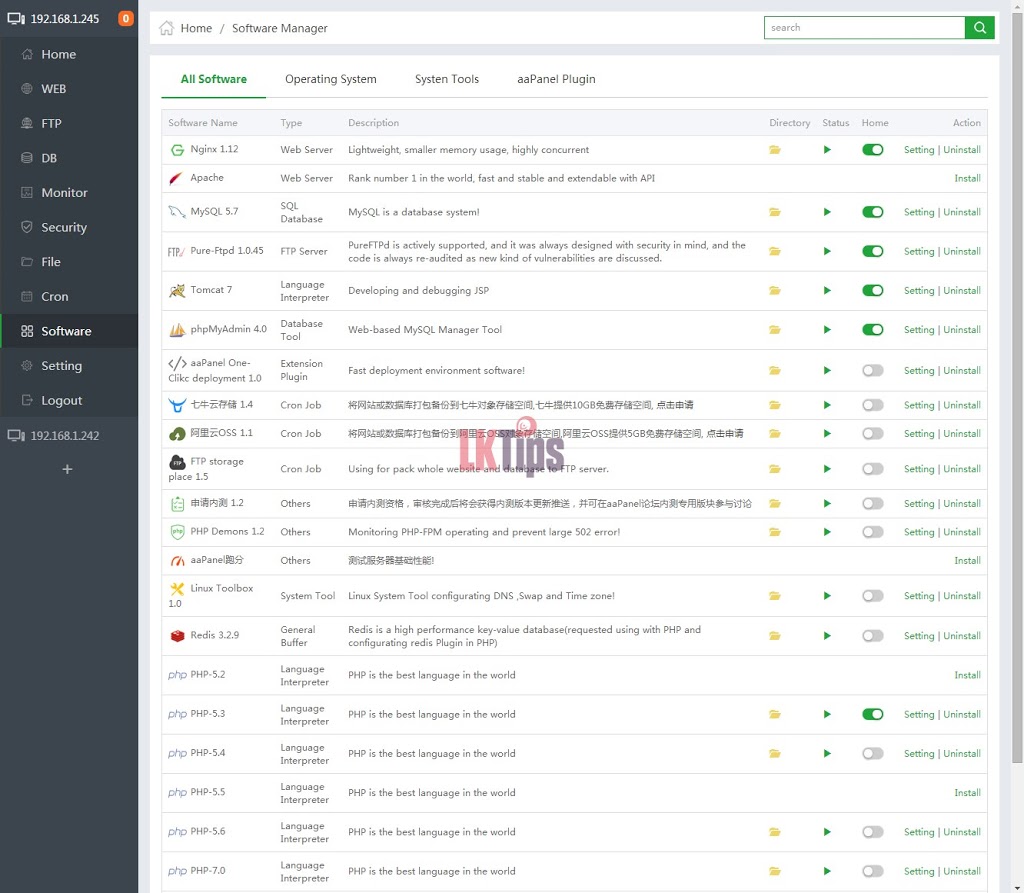The width and height of the screenshot is (1024, 893).
Task: Open the FTP sidebar menu
Action: click(x=69, y=123)
